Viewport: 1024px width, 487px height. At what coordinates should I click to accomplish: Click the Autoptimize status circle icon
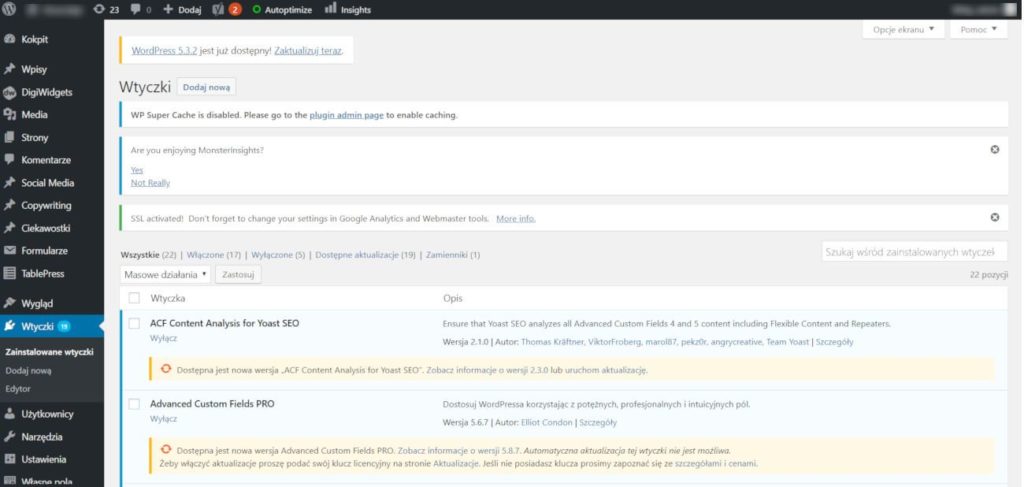pyautogui.click(x=257, y=10)
